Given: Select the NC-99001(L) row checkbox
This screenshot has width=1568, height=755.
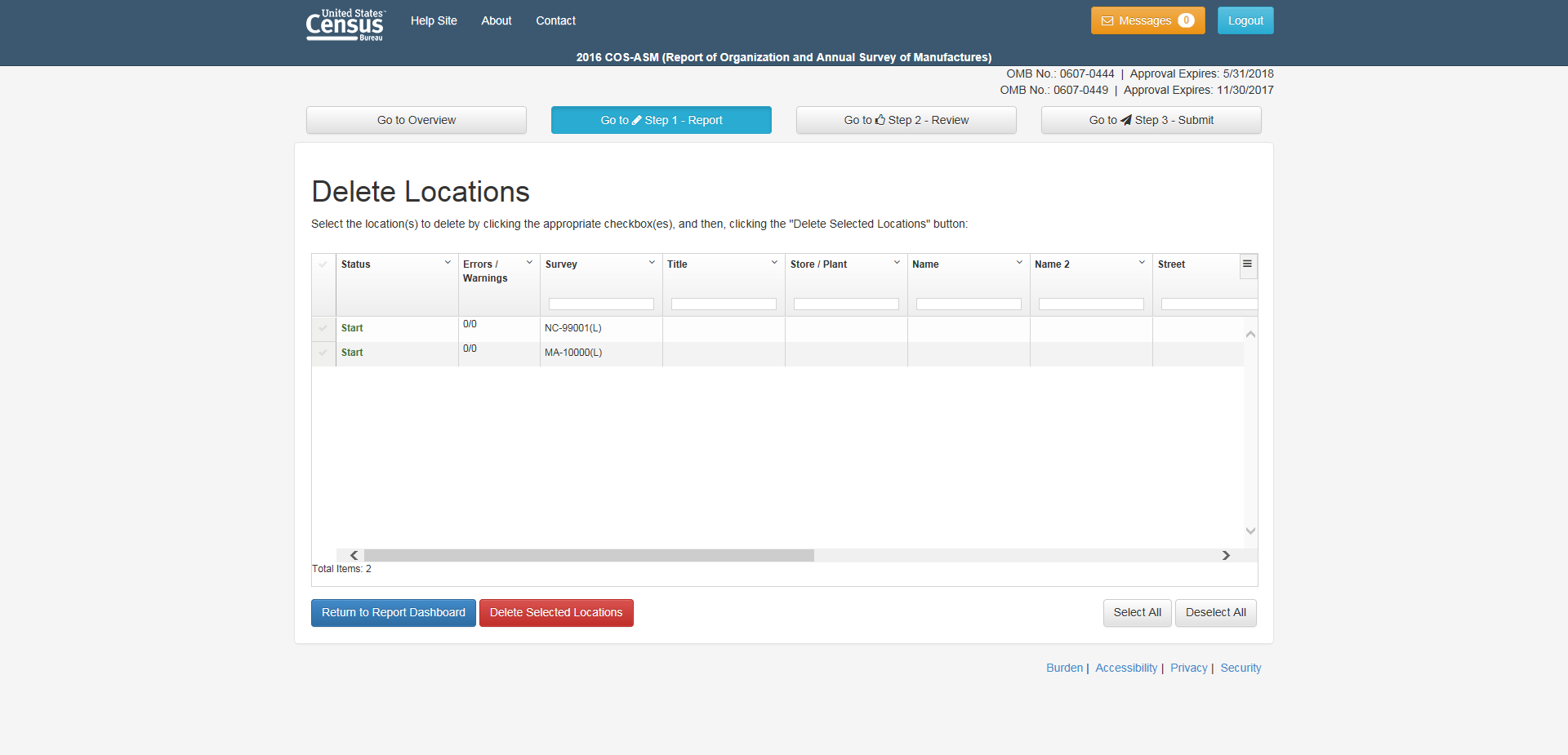Looking at the screenshot, I should click(323, 328).
